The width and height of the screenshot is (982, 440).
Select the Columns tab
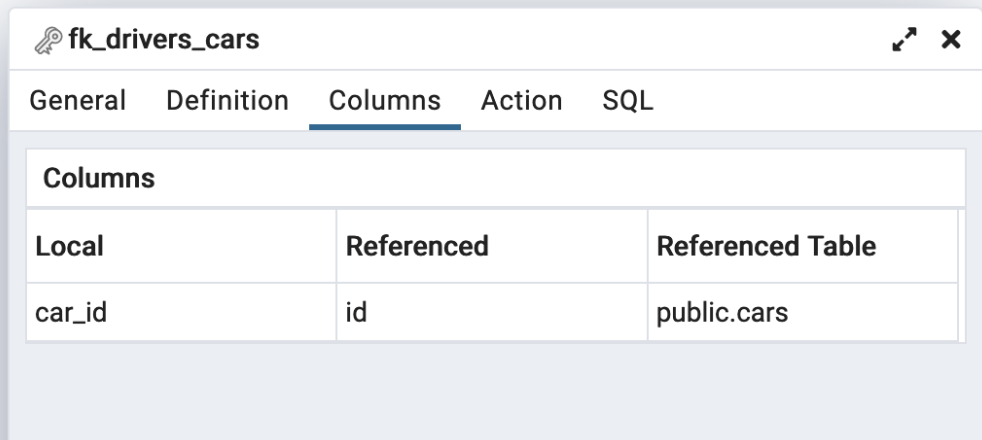tap(384, 101)
